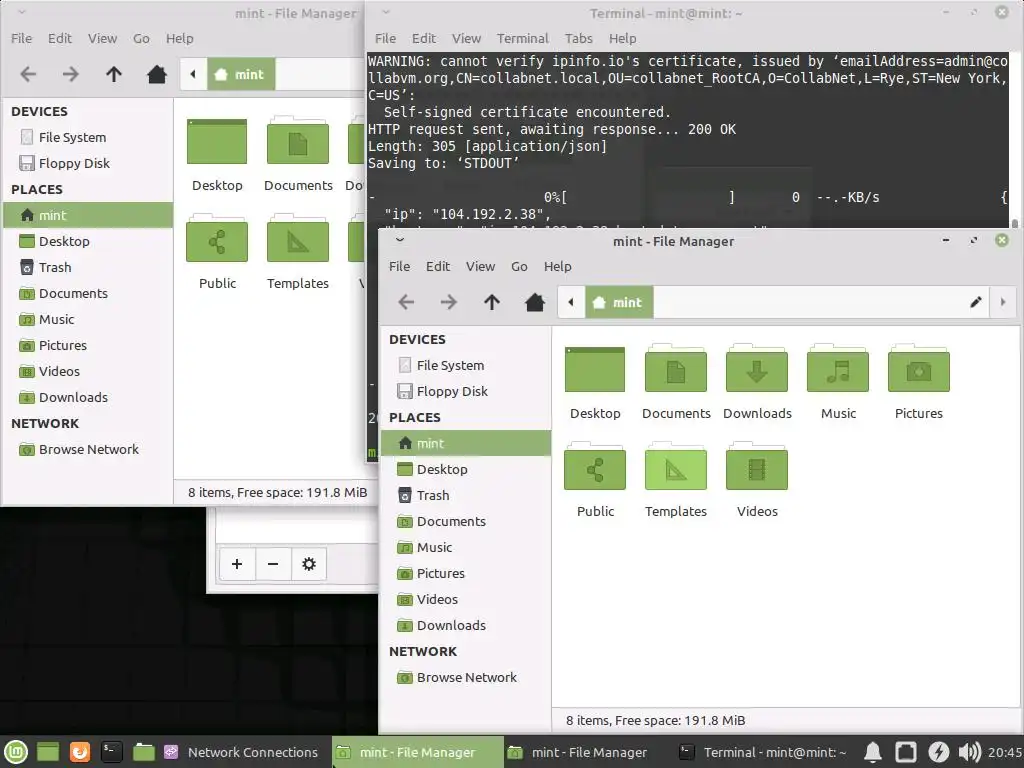Select Trash in front File Manager sidebar
The width and height of the screenshot is (1024, 768).
(466, 495)
